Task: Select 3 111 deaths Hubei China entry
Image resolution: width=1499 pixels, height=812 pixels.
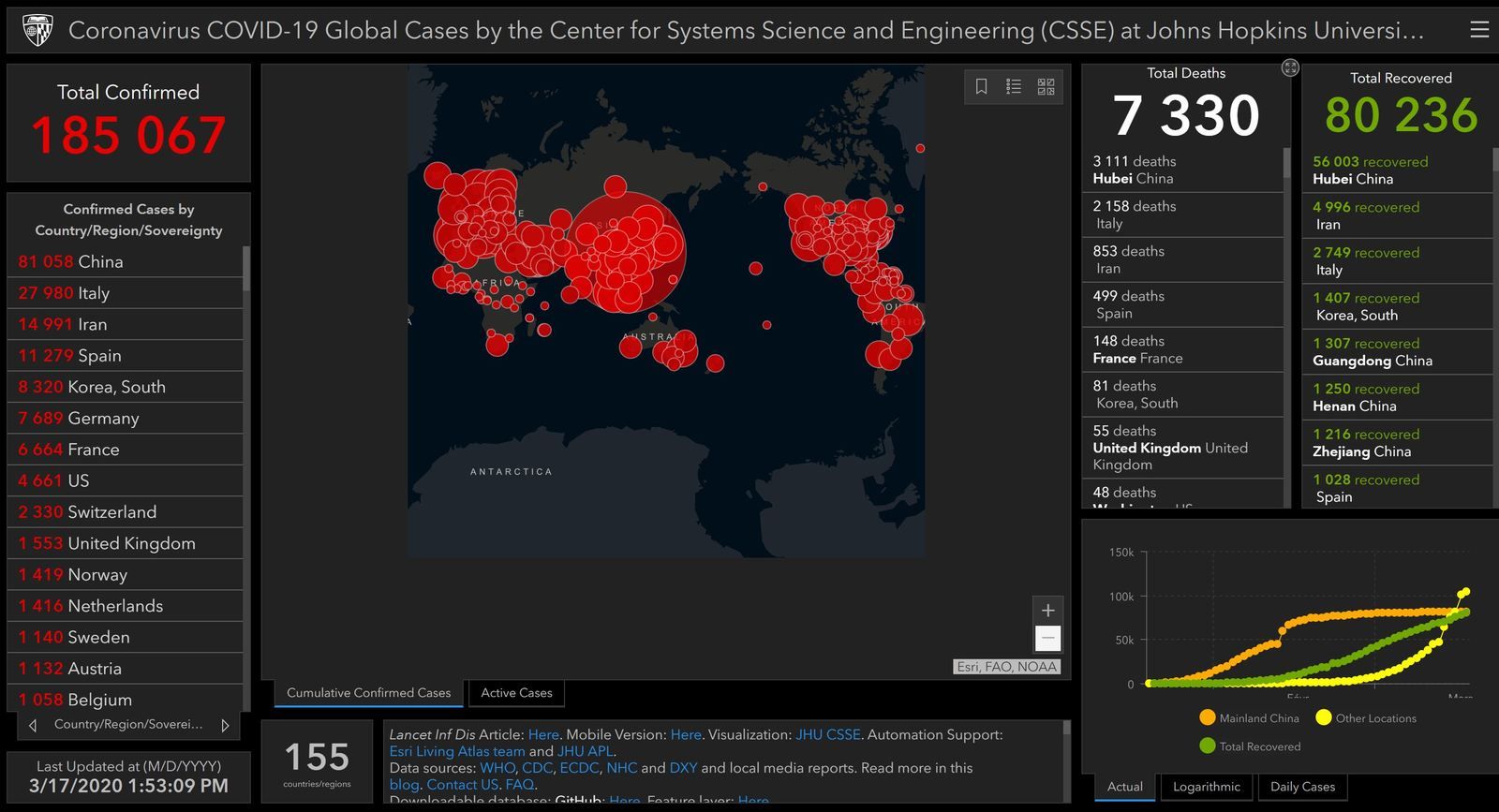Action: pos(1184,170)
